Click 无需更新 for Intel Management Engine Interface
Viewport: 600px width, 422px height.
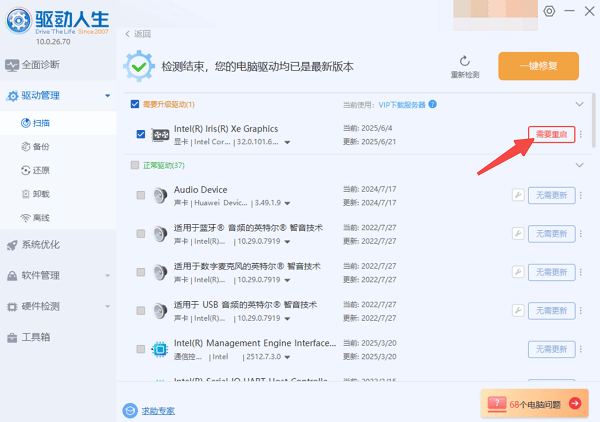[x=551, y=349]
